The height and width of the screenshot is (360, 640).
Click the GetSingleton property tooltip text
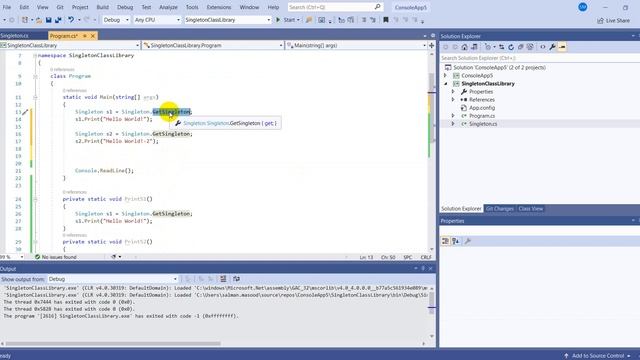coord(230,123)
